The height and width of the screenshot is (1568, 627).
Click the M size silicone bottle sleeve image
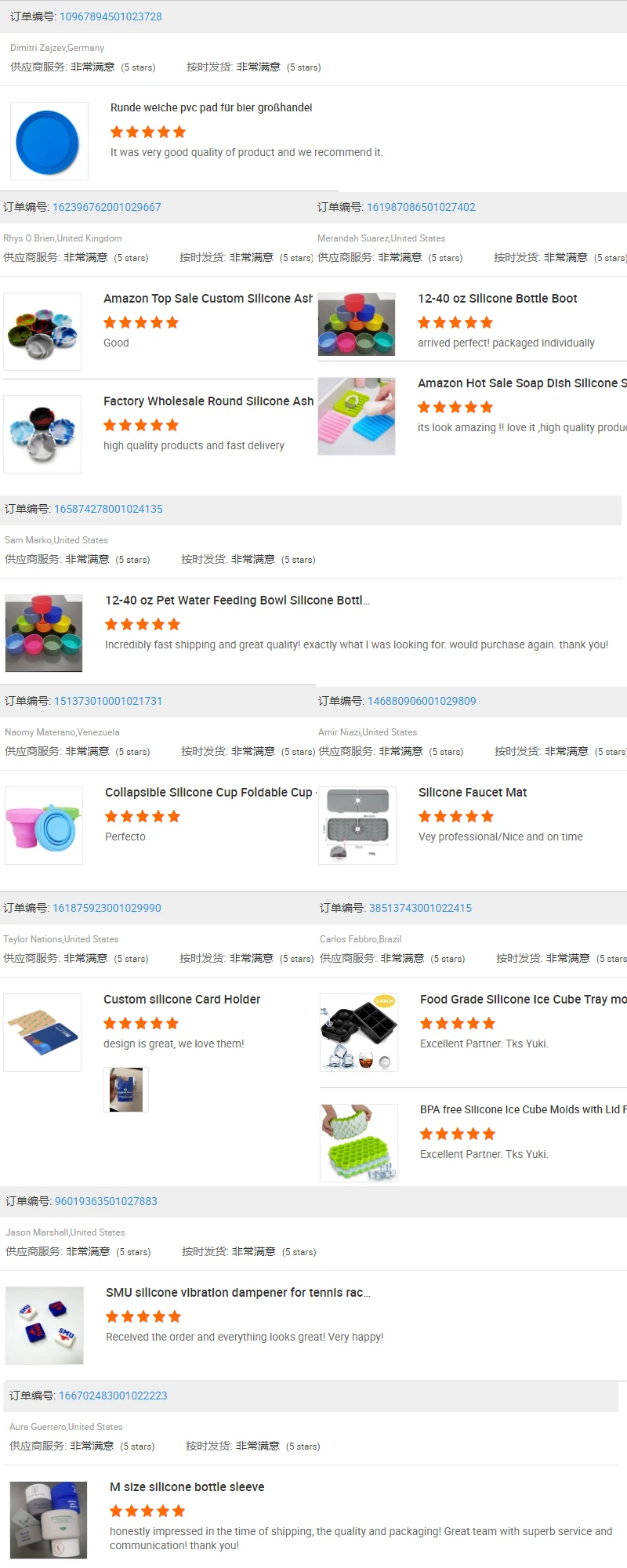[x=49, y=1520]
